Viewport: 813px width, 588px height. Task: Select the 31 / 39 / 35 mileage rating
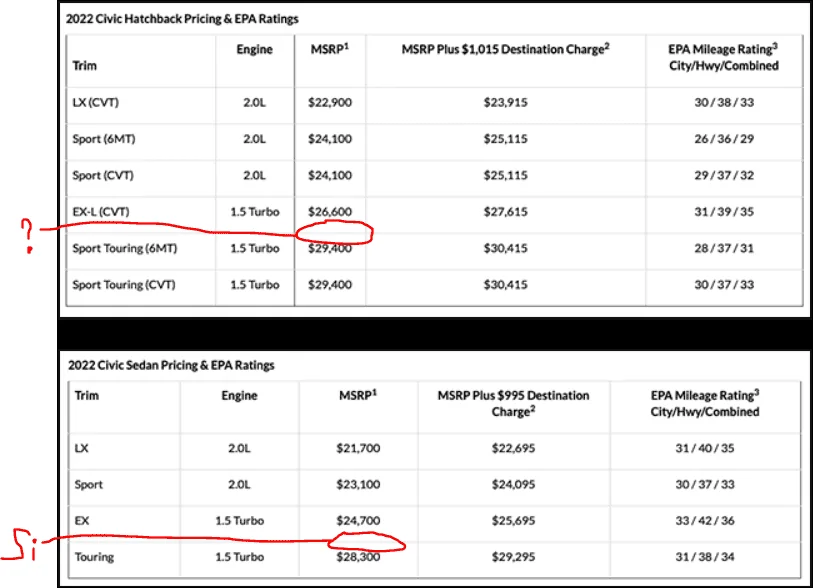722,211
